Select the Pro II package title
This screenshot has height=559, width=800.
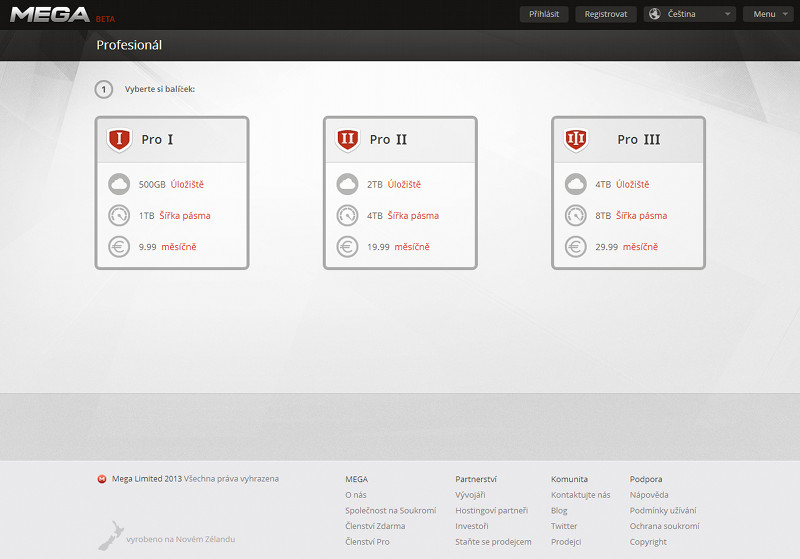pos(388,139)
